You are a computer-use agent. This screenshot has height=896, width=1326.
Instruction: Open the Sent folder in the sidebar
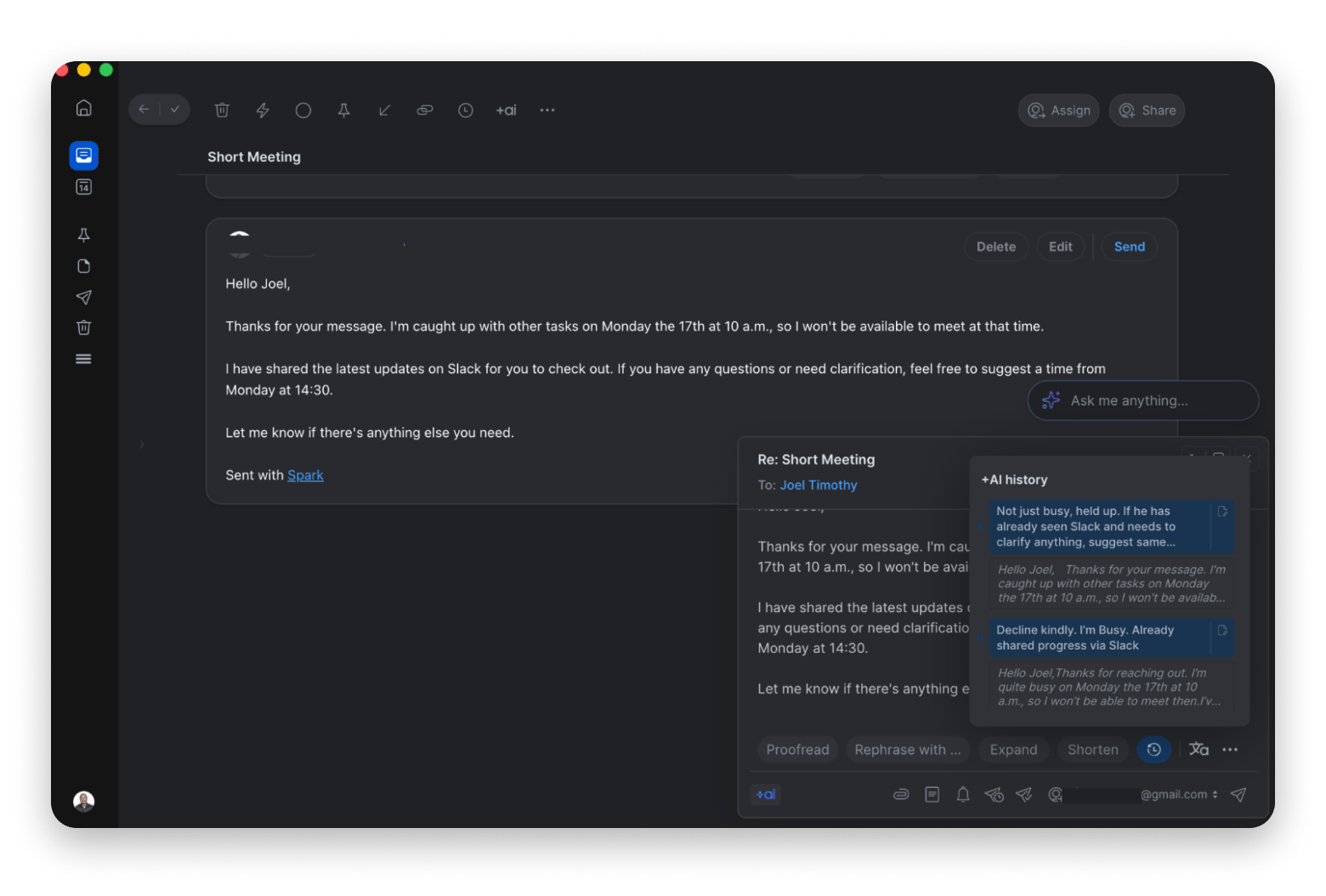[83, 297]
